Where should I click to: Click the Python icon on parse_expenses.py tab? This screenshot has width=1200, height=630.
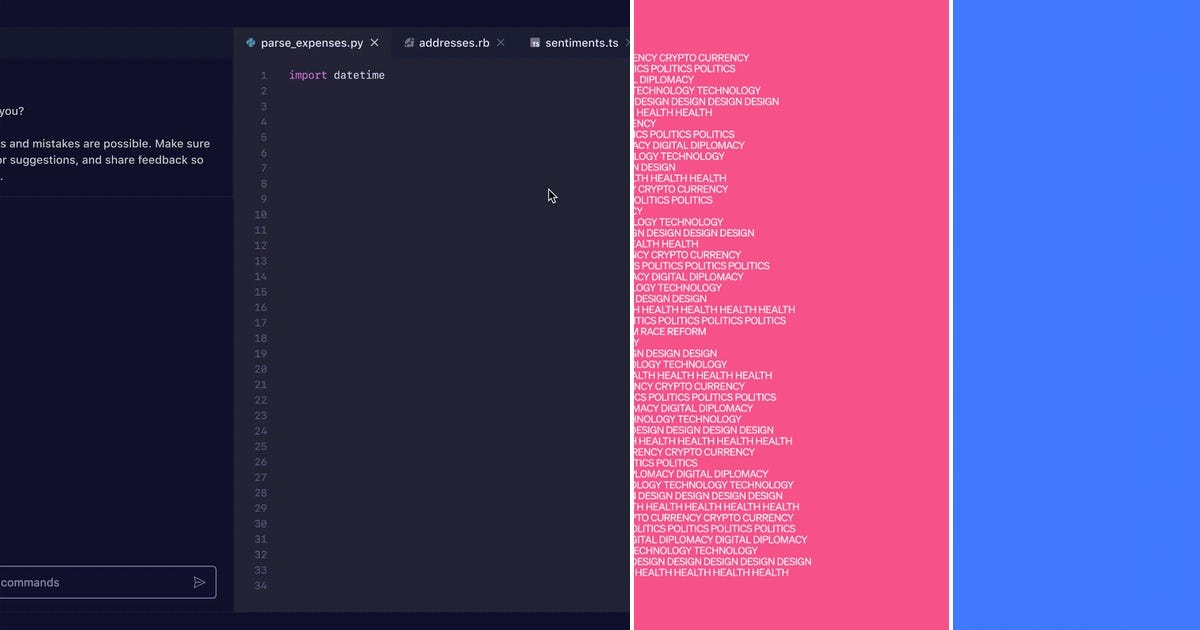tap(249, 42)
